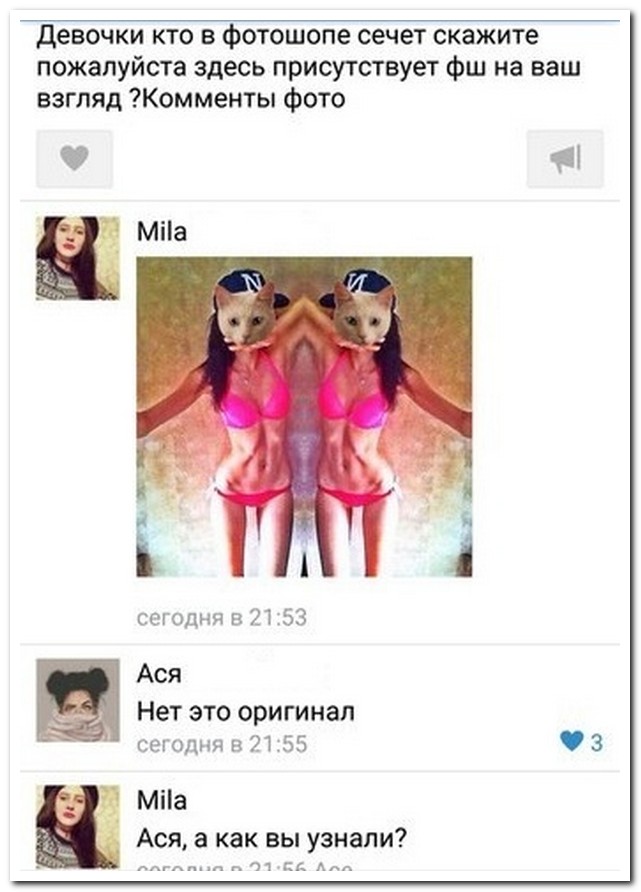Like the post with the gray heart button
Viewport: 641px width, 892px height.
point(75,159)
